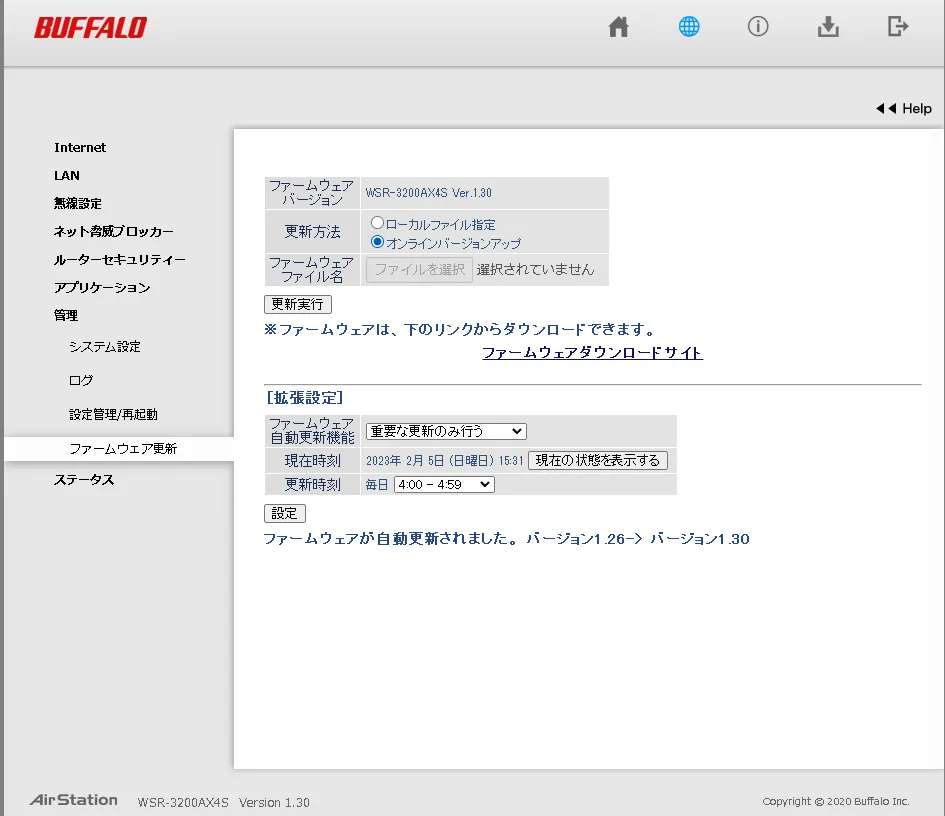The width and height of the screenshot is (945, 816).
Task: Open 設定管理/再起動 submenu item
Action: click(113, 415)
